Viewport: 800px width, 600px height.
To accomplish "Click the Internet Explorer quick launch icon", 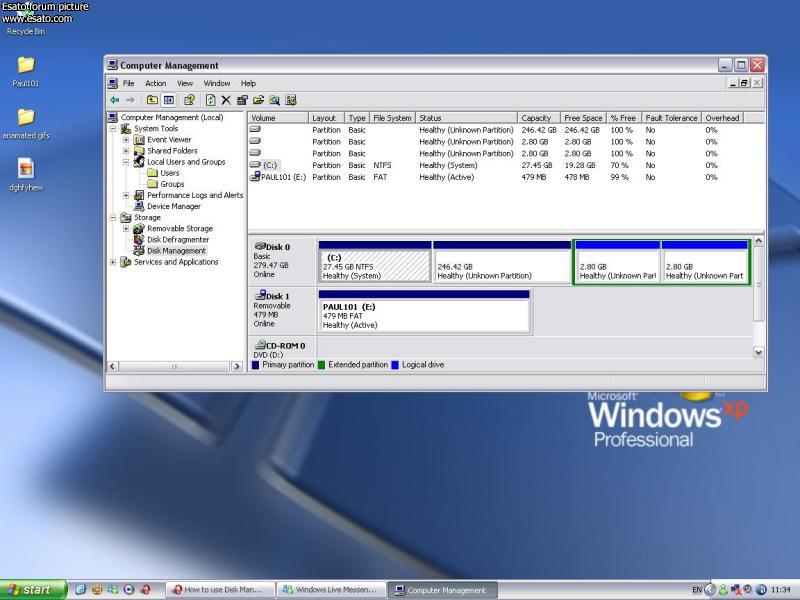I will coord(80,590).
